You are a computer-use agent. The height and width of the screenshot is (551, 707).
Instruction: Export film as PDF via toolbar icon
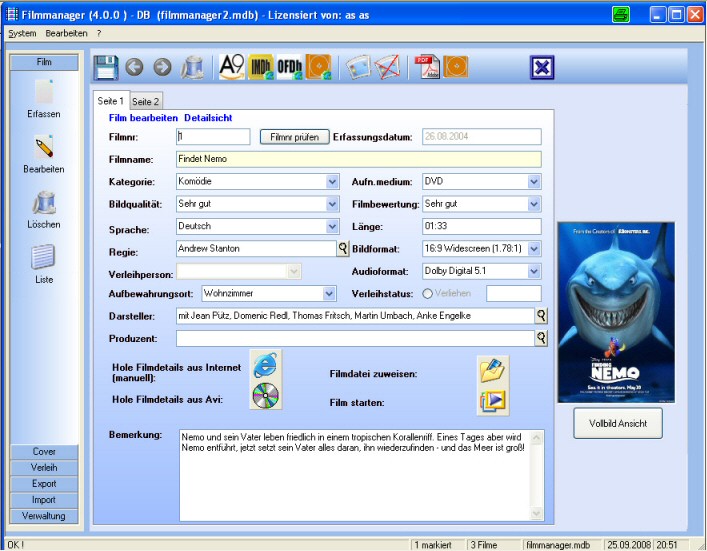(428, 68)
